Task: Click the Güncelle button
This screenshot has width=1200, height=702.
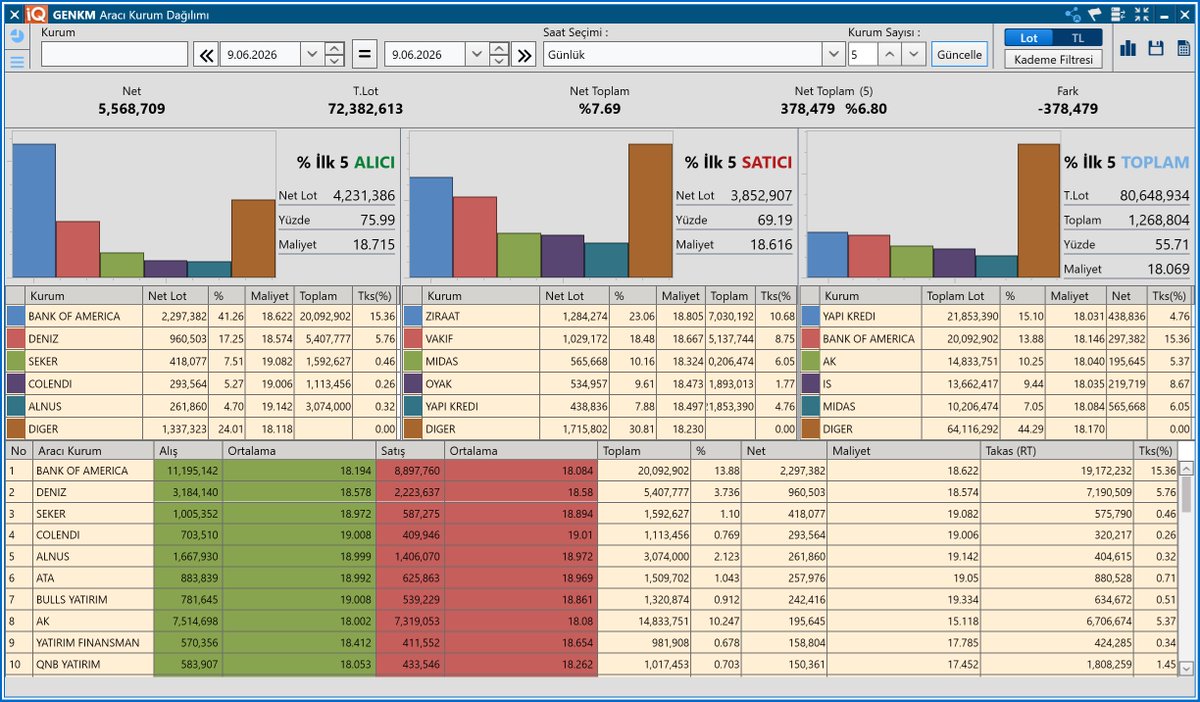Action: (x=958, y=54)
